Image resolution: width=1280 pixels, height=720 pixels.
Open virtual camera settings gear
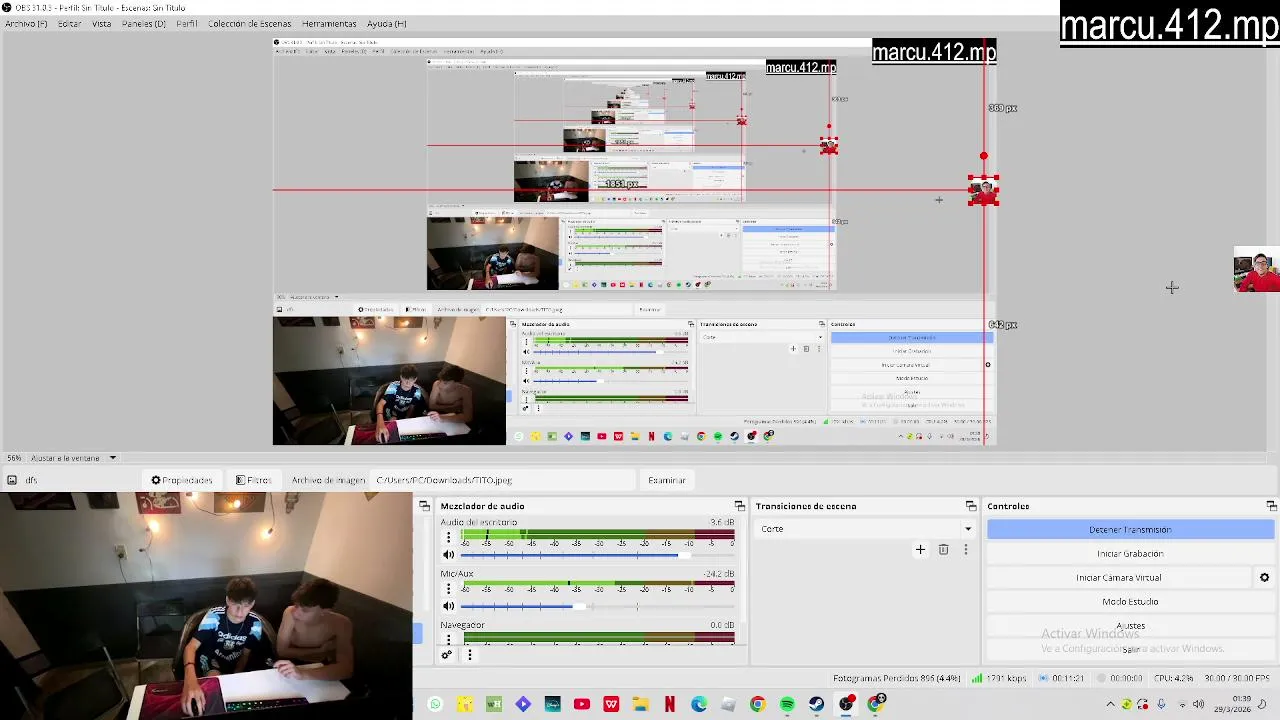pos(1264,577)
